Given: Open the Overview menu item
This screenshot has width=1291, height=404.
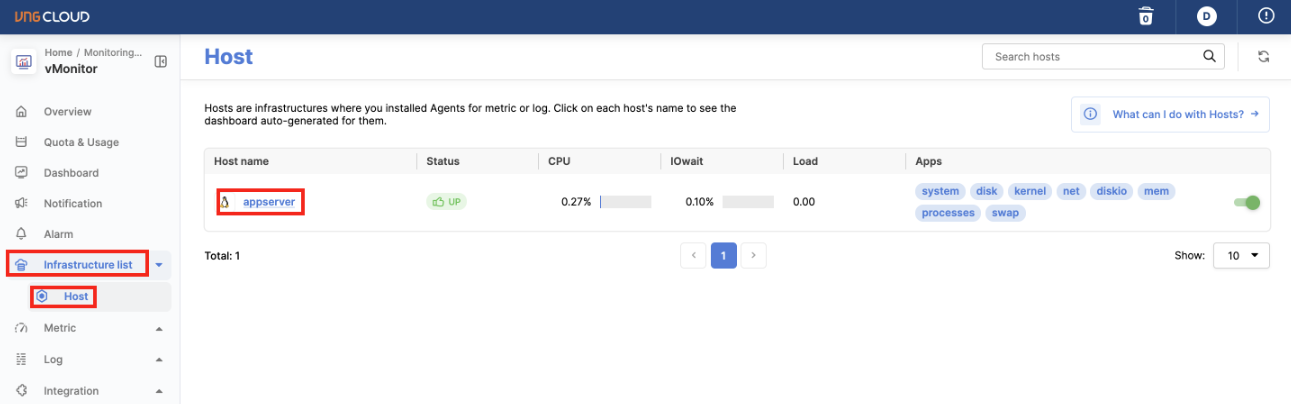Looking at the screenshot, I should tap(67, 112).
